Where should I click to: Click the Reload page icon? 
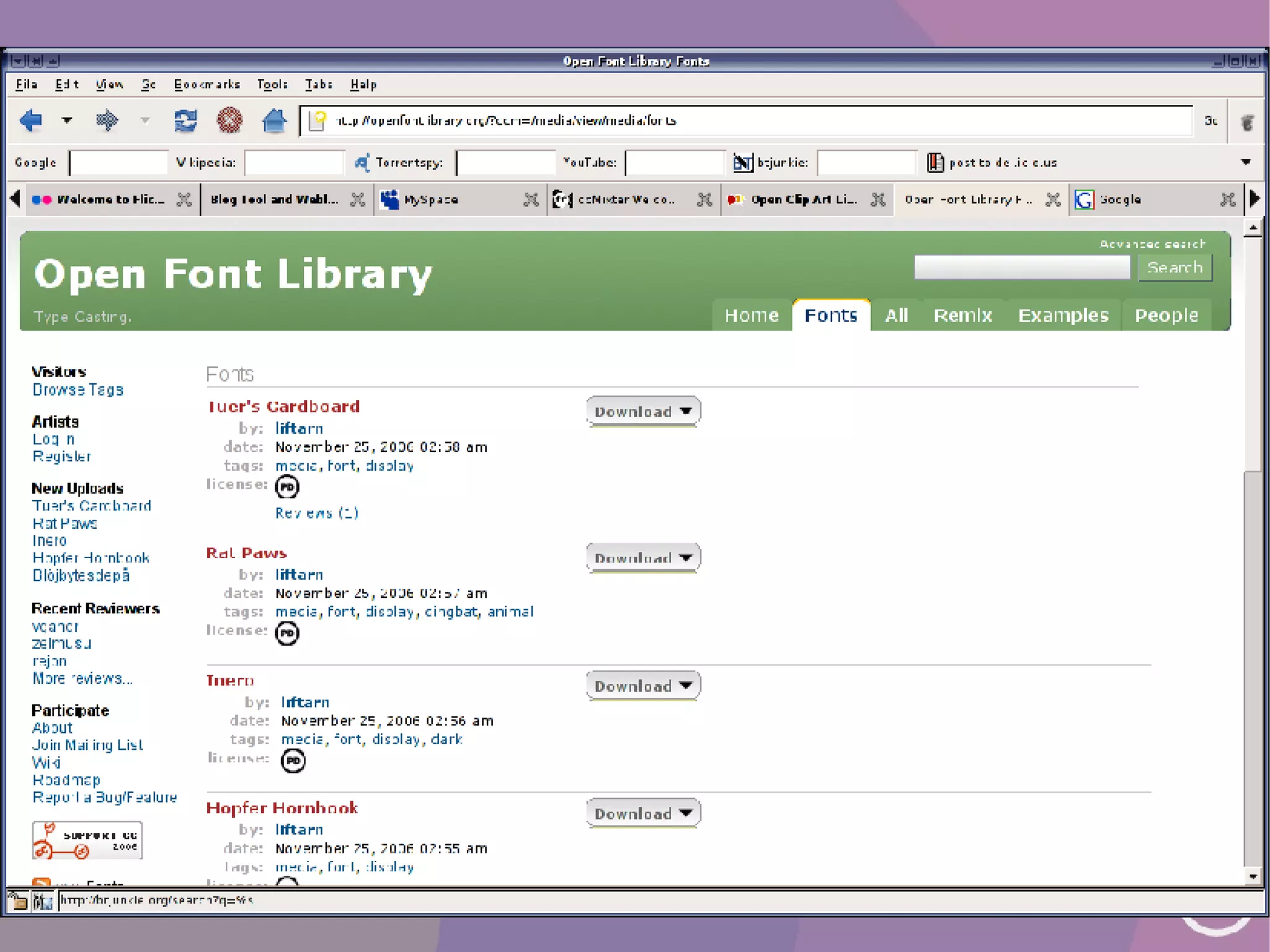point(185,120)
